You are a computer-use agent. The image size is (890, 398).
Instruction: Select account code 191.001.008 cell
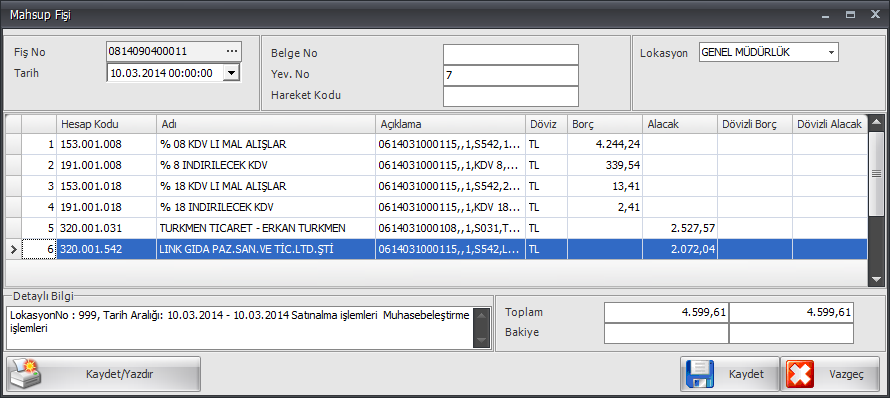coord(106,165)
